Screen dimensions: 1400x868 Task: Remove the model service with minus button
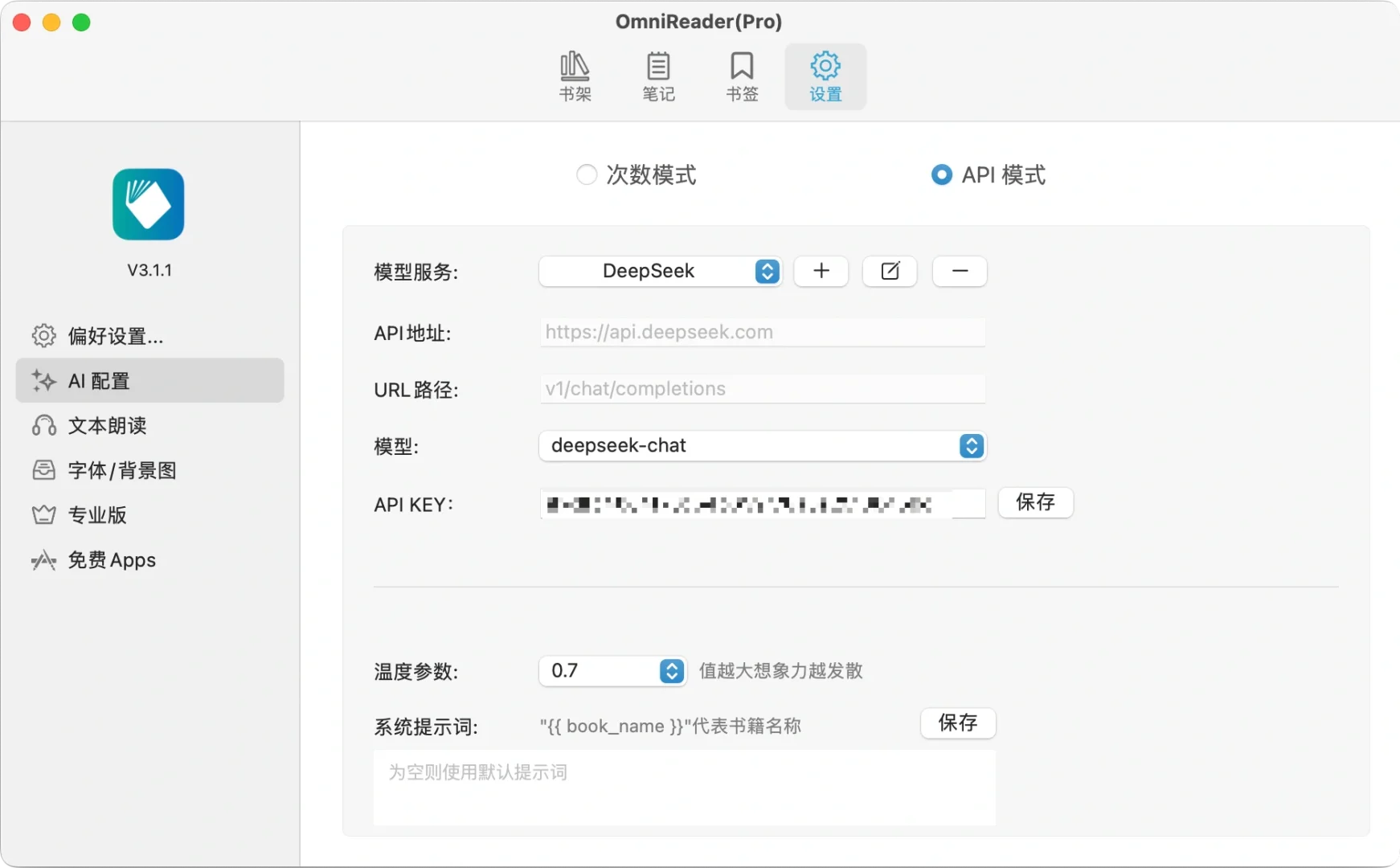[960, 271]
